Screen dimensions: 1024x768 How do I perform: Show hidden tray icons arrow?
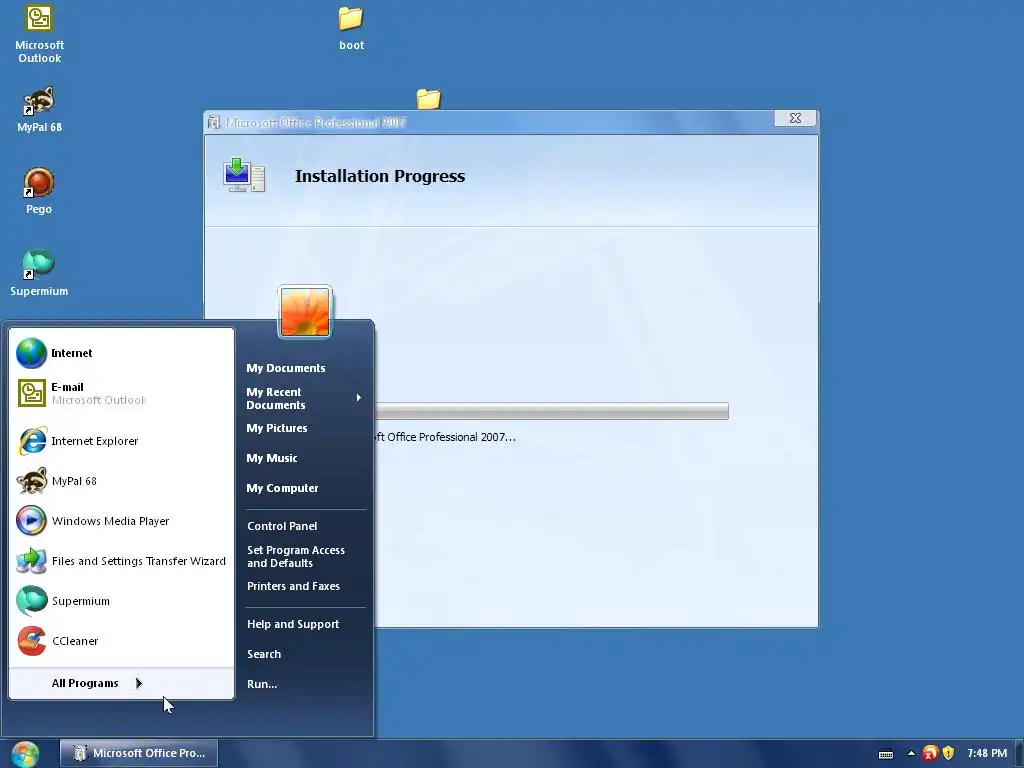click(x=911, y=753)
